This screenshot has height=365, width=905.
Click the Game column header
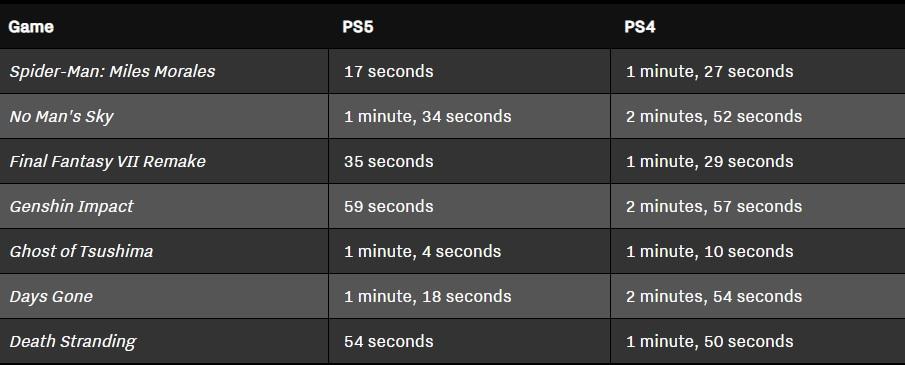coord(31,27)
